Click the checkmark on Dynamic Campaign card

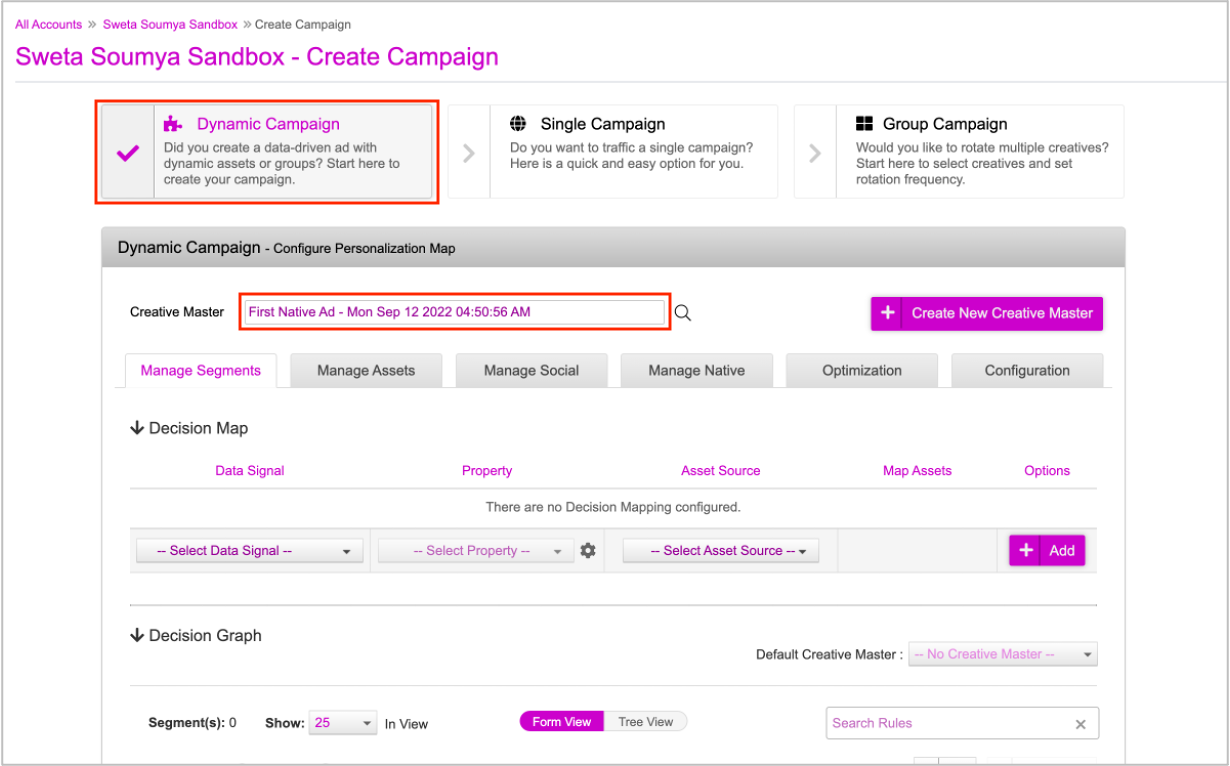pos(128,153)
